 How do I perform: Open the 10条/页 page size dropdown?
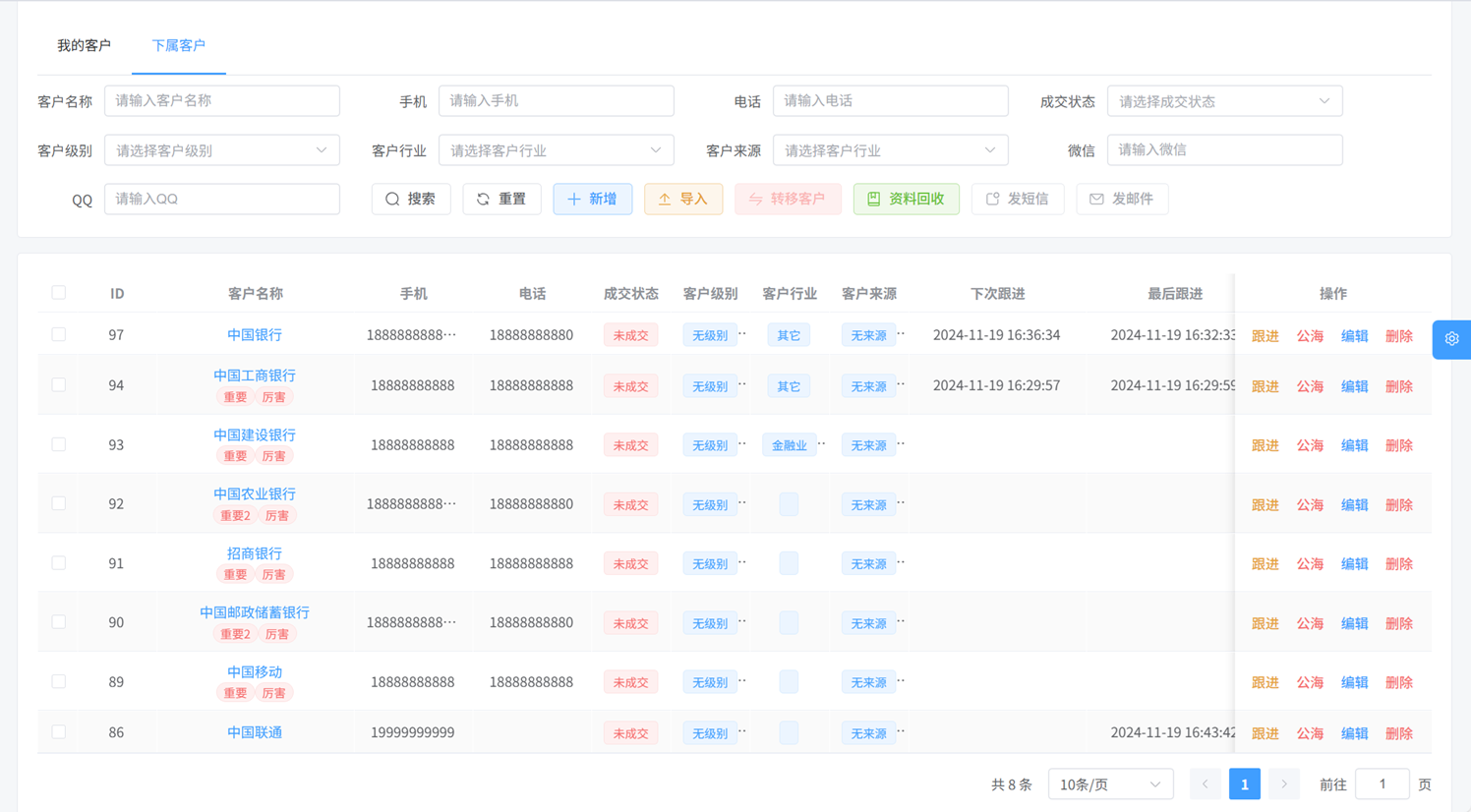1110,784
